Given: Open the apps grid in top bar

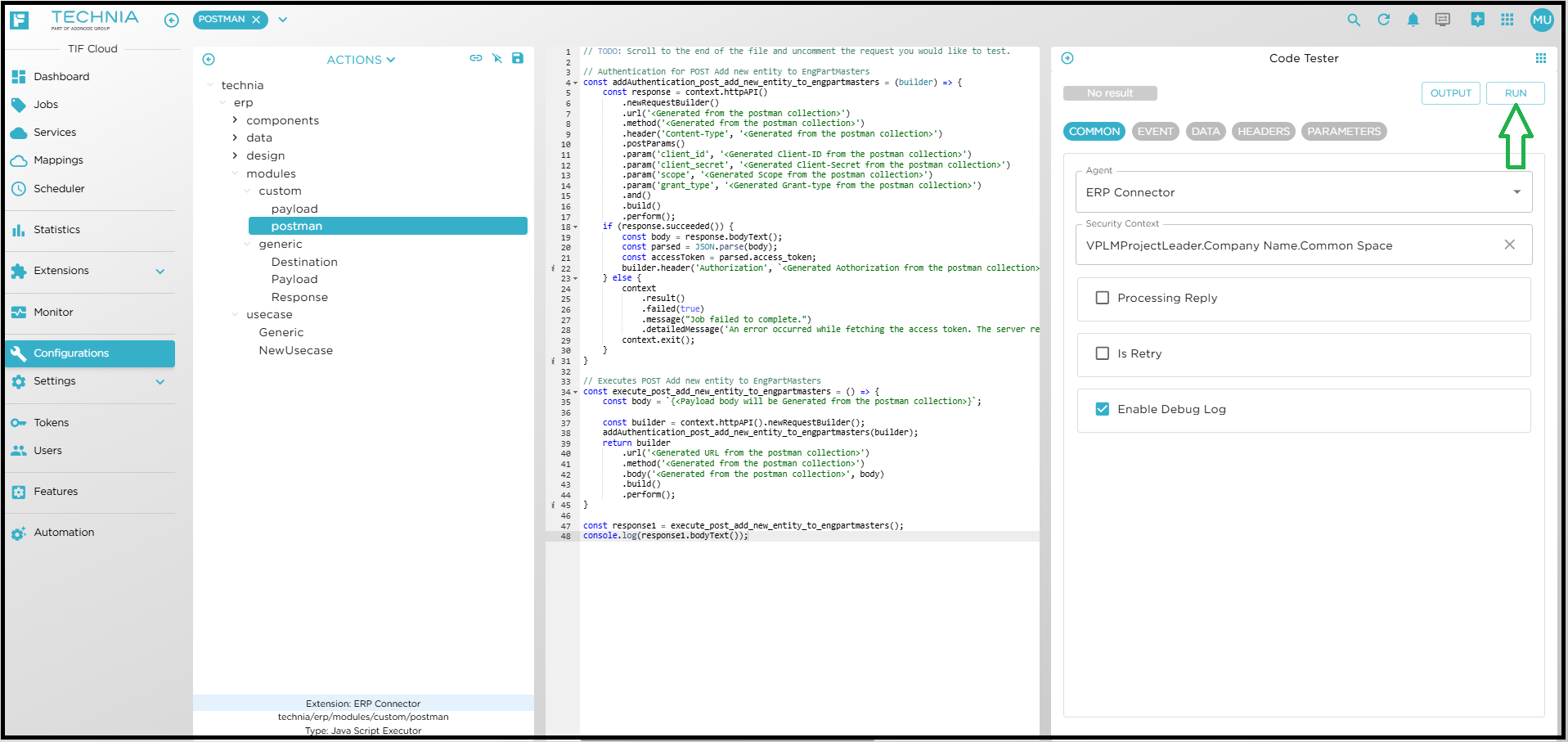Looking at the screenshot, I should pos(1507,20).
